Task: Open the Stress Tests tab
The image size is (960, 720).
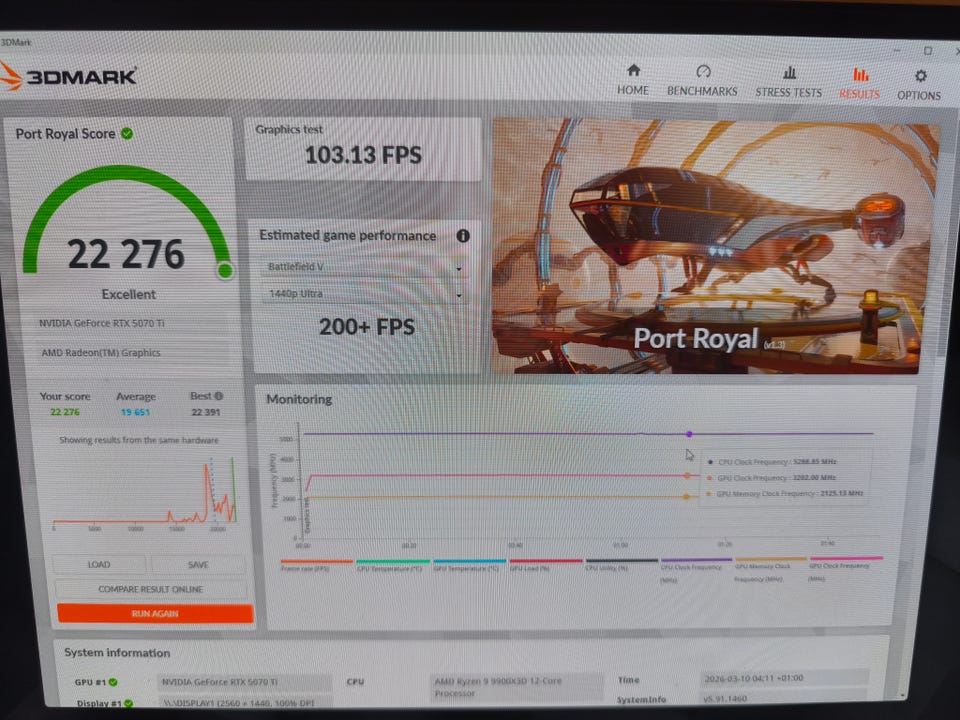Action: pyautogui.click(x=789, y=83)
